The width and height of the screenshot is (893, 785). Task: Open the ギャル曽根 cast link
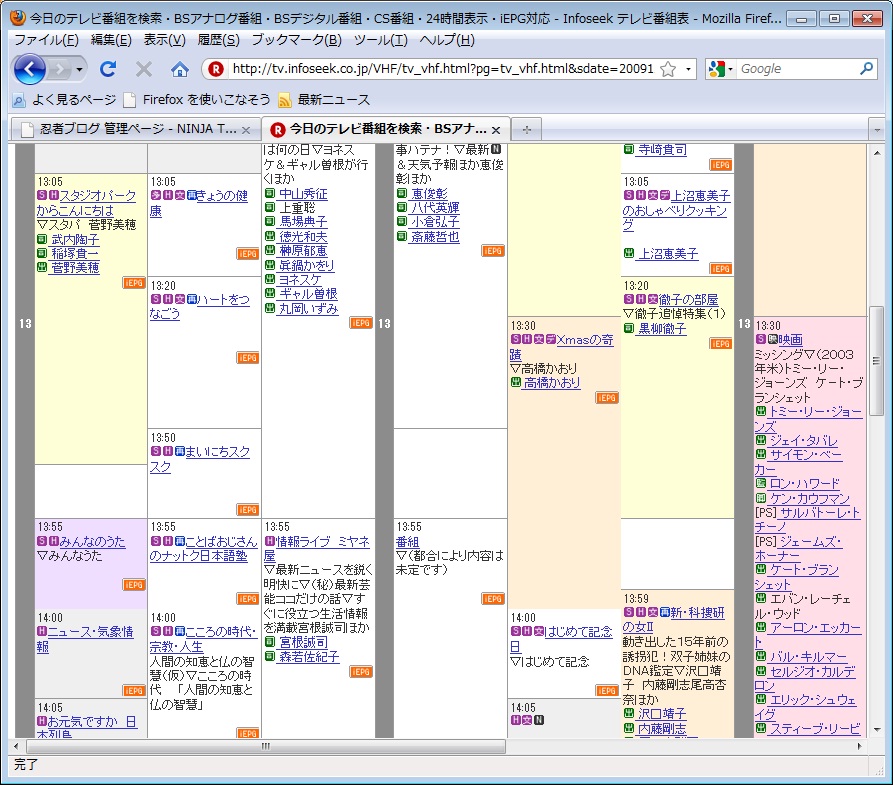[308, 294]
